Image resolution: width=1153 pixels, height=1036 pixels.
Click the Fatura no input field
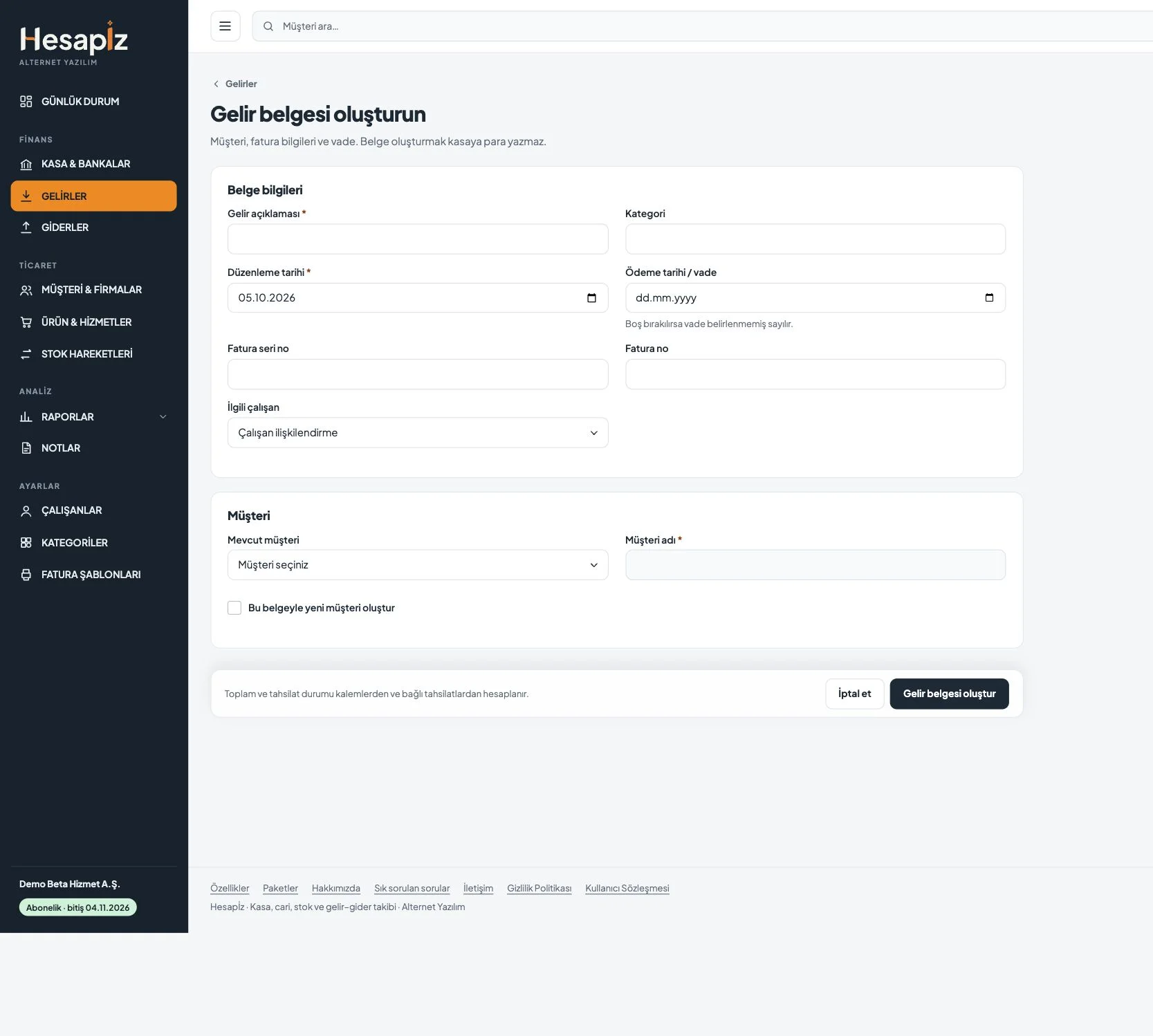[815, 374]
